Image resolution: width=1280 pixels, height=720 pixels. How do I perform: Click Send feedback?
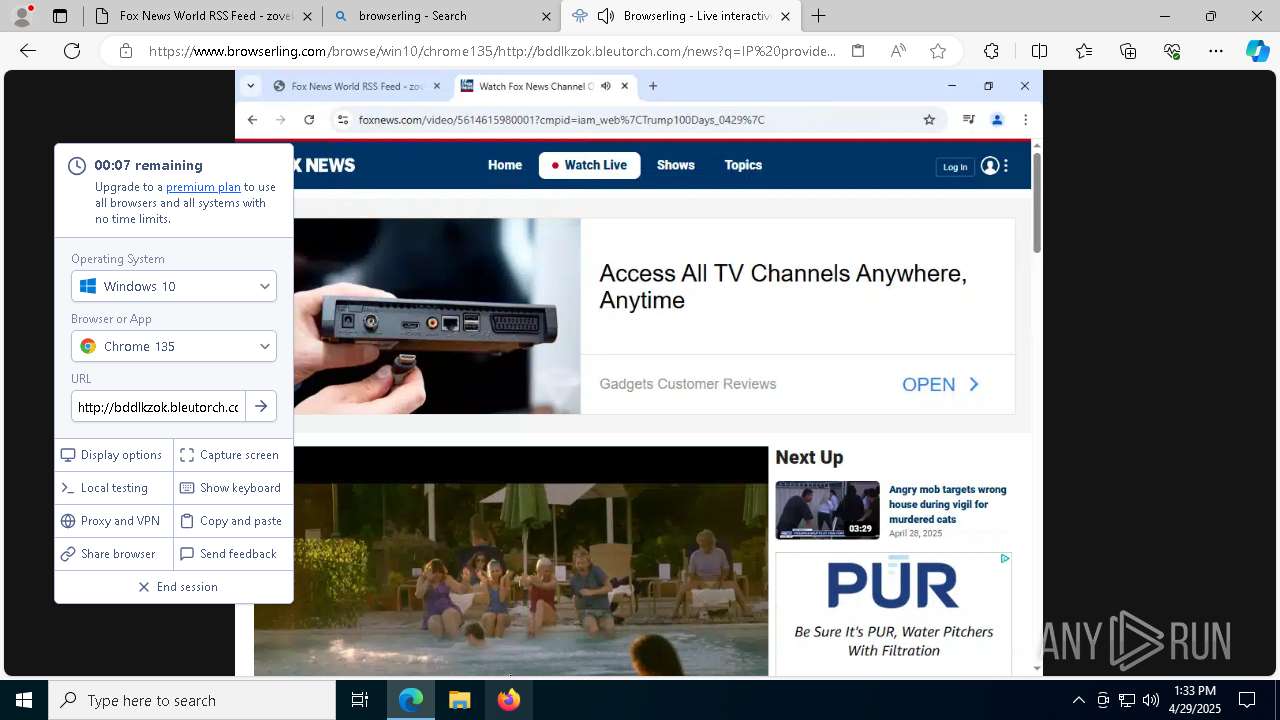231,554
